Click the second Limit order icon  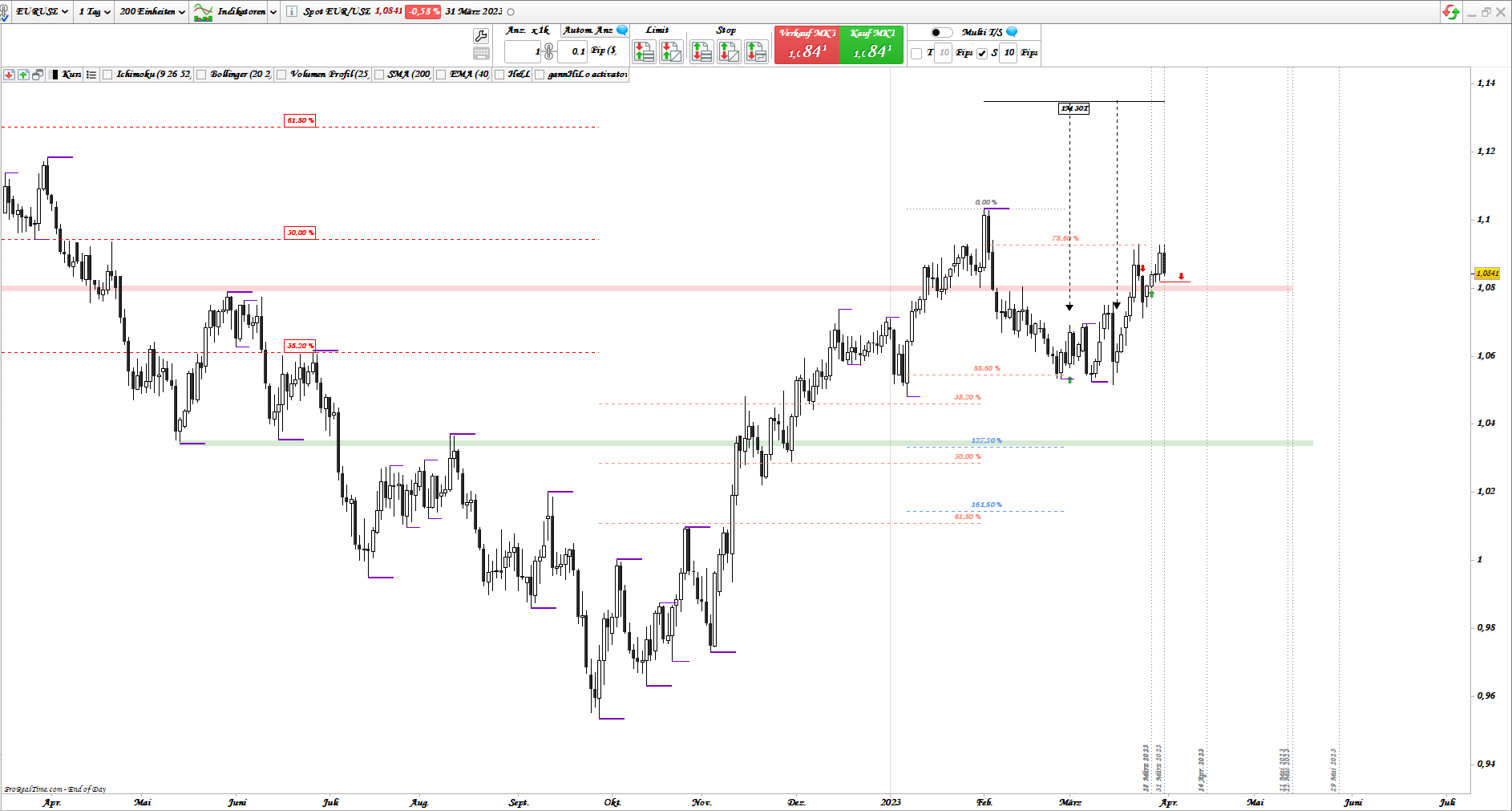[x=671, y=51]
